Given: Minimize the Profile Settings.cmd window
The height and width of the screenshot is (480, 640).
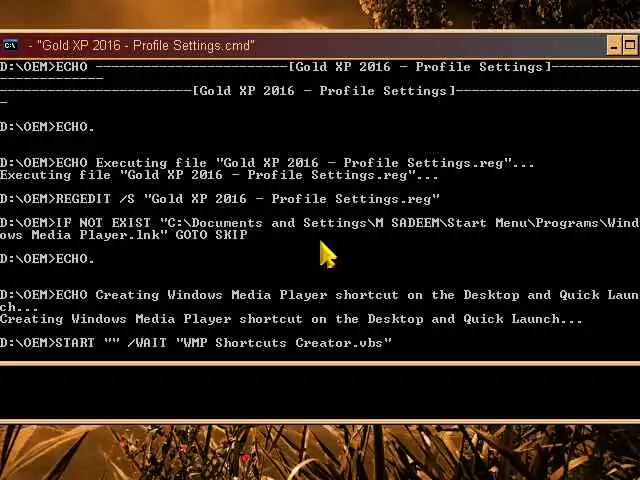Looking at the screenshot, I should click(614, 45).
